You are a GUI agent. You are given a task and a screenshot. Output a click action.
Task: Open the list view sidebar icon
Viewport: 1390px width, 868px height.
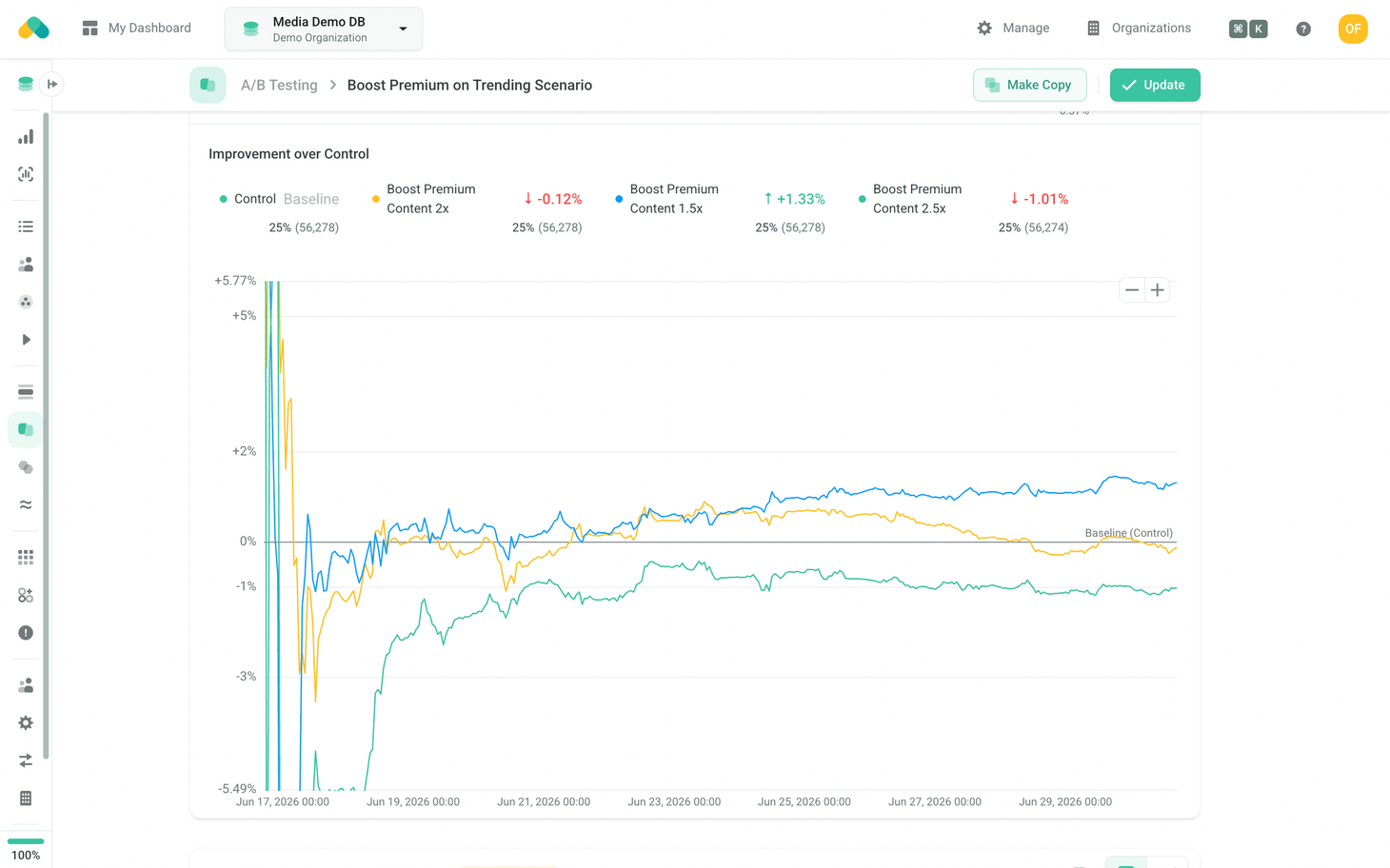[x=26, y=227]
